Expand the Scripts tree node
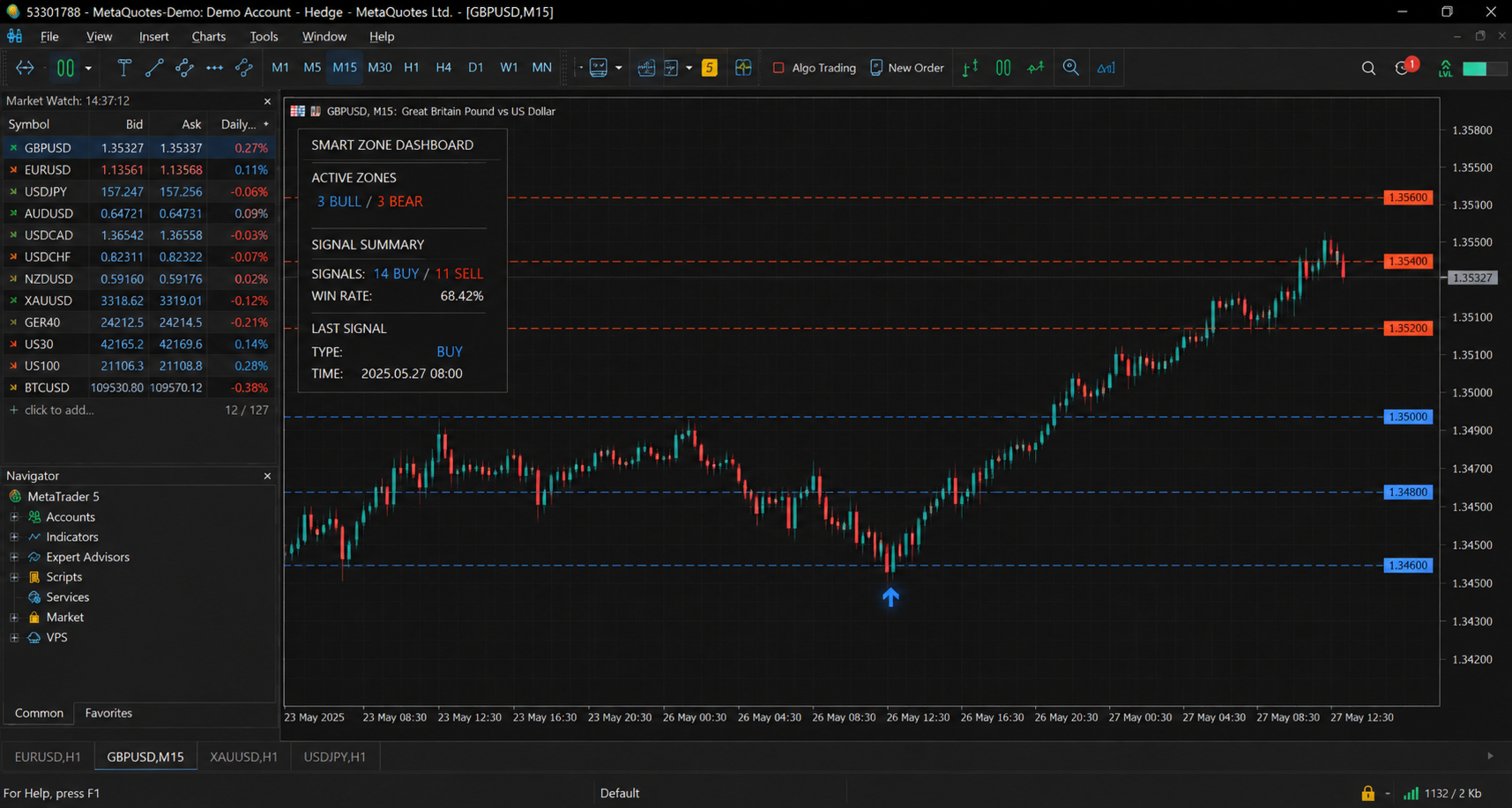 [x=14, y=577]
